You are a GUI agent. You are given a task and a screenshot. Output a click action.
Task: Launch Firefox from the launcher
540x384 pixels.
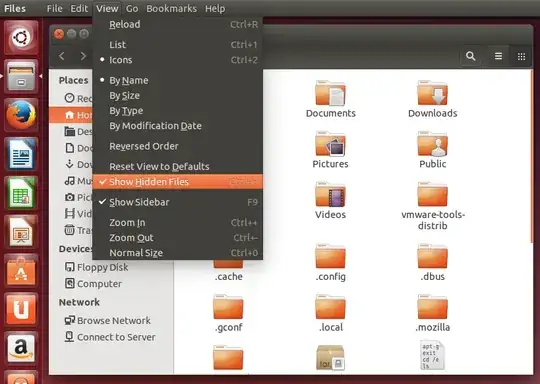pos(21,115)
